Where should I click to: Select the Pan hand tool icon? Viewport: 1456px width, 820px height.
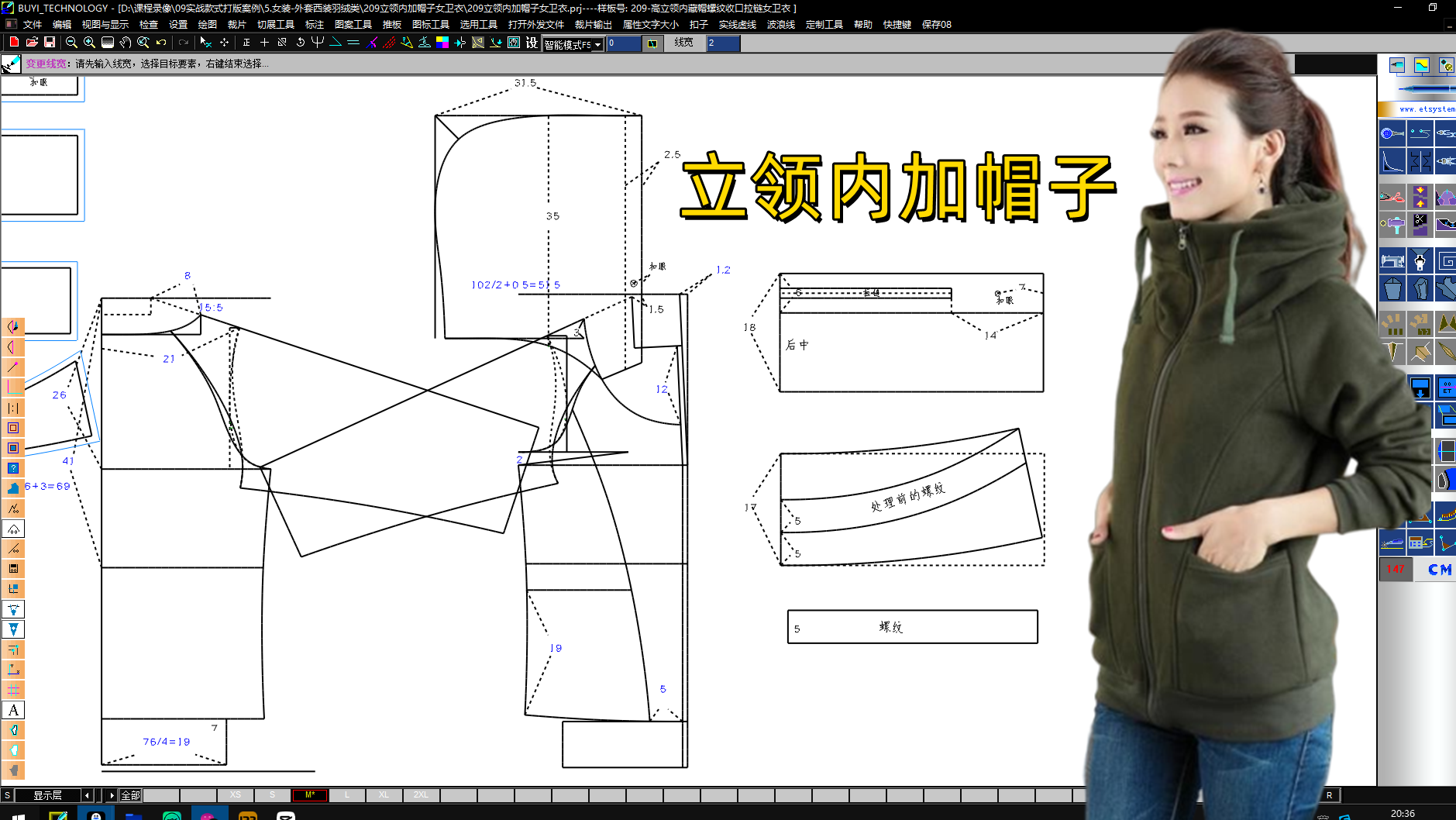pyautogui.click(x=126, y=42)
